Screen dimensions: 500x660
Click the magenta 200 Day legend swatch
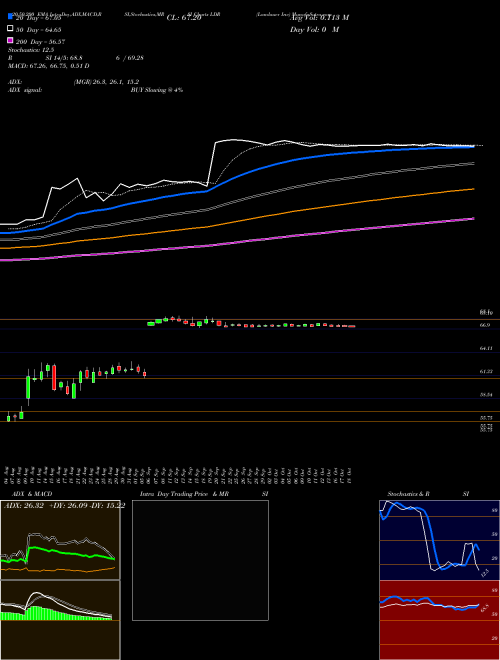[10, 40]
